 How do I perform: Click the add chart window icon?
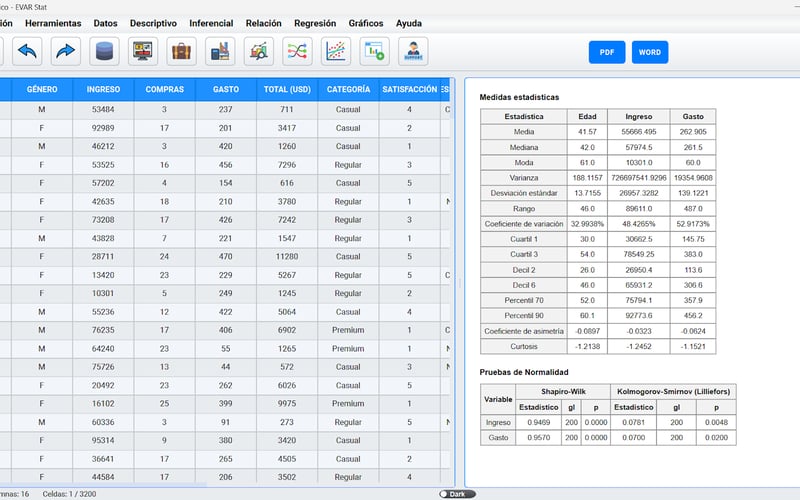[374, 51]
